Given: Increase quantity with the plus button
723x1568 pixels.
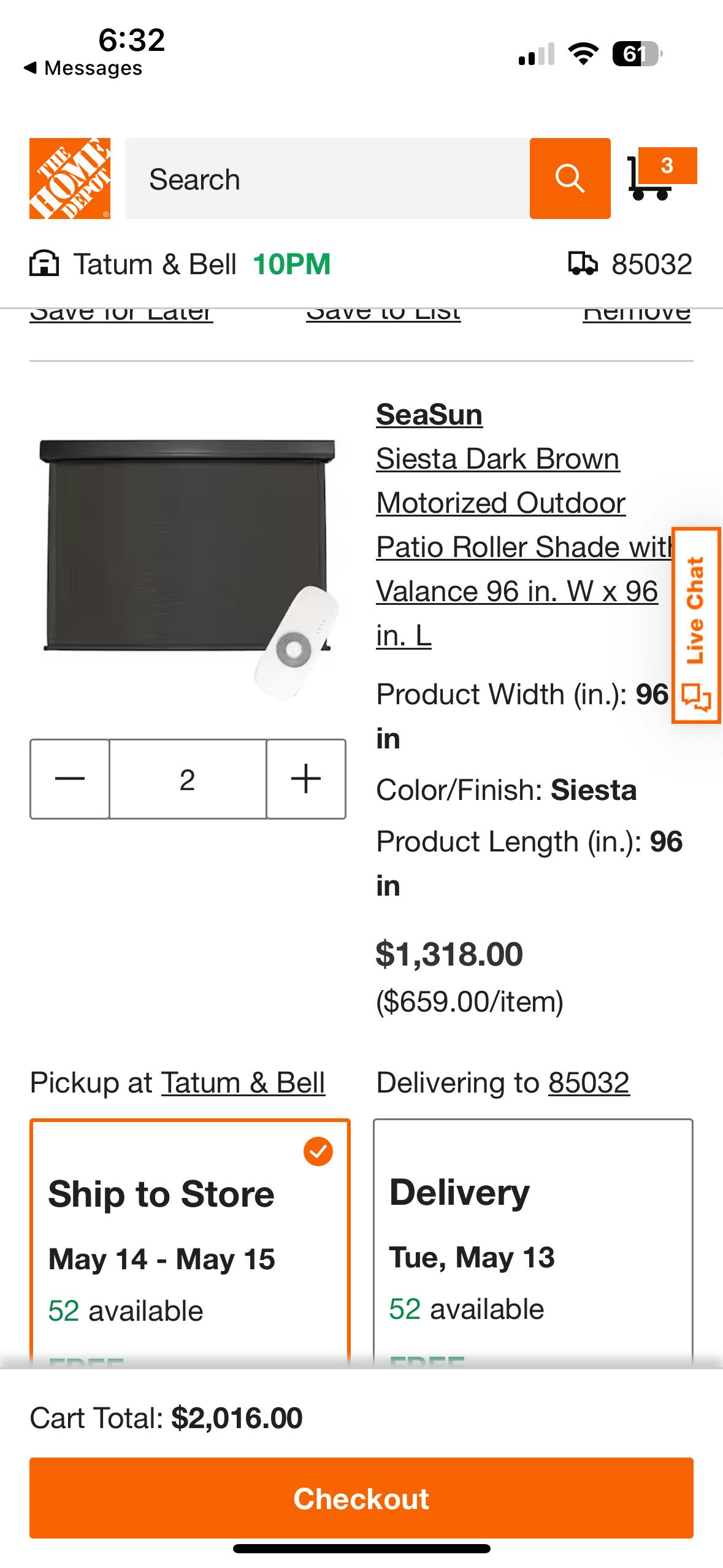Looking at the screenshot, I should tap(306, 779).
